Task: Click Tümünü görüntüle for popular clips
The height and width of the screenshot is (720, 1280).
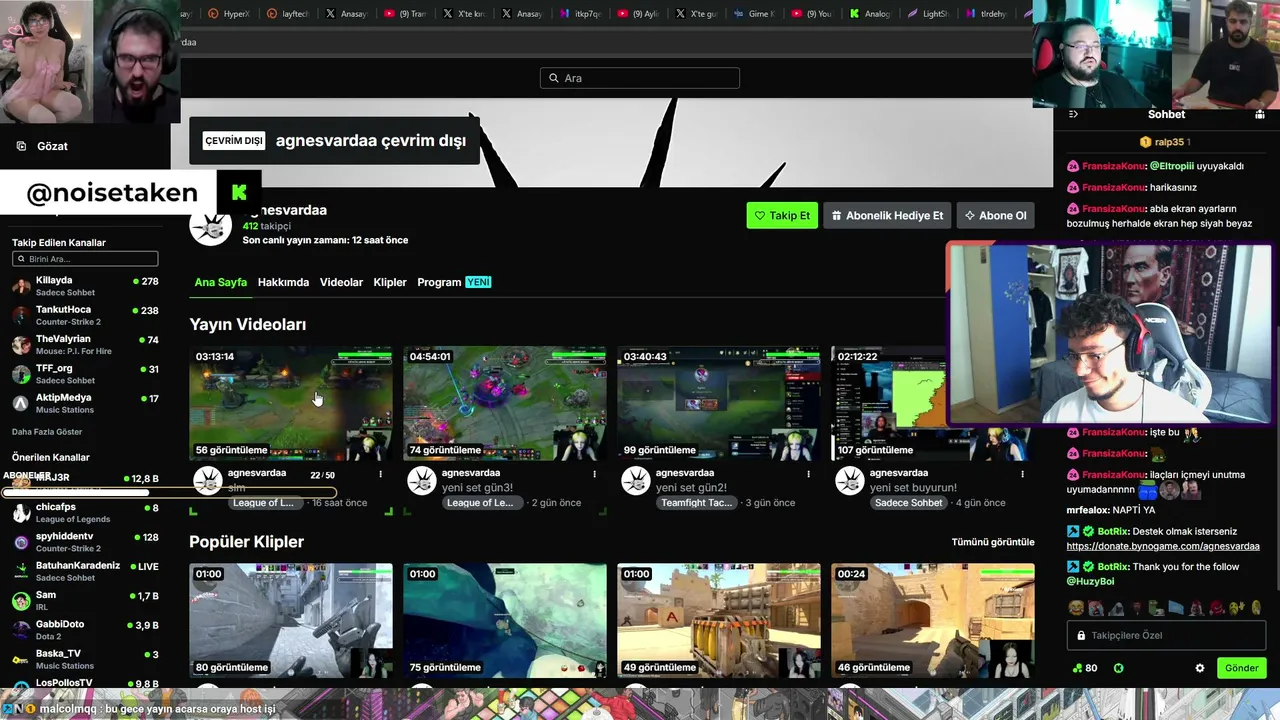Action: click(993, 542)
